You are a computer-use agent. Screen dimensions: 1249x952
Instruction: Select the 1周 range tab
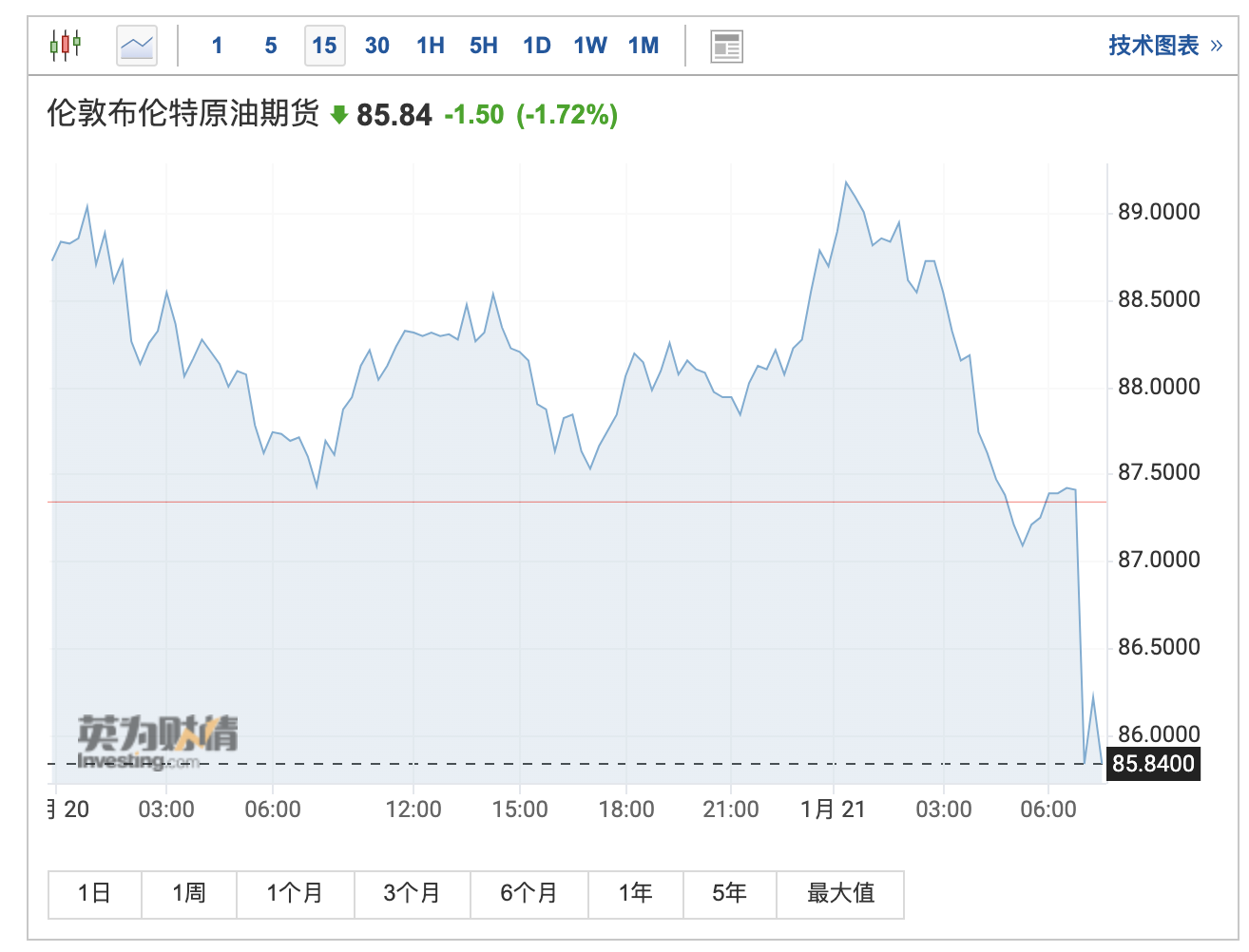click(189, 893)
